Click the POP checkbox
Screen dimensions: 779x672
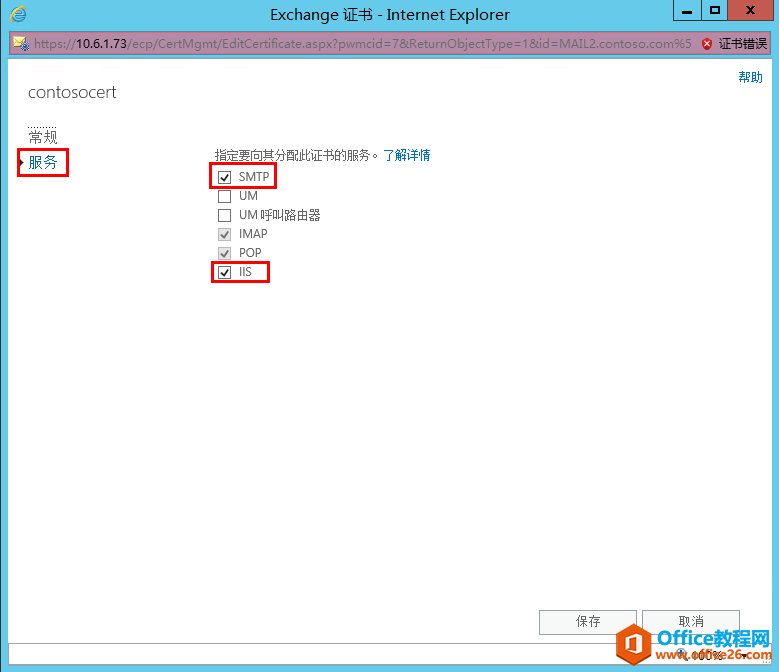225,253
